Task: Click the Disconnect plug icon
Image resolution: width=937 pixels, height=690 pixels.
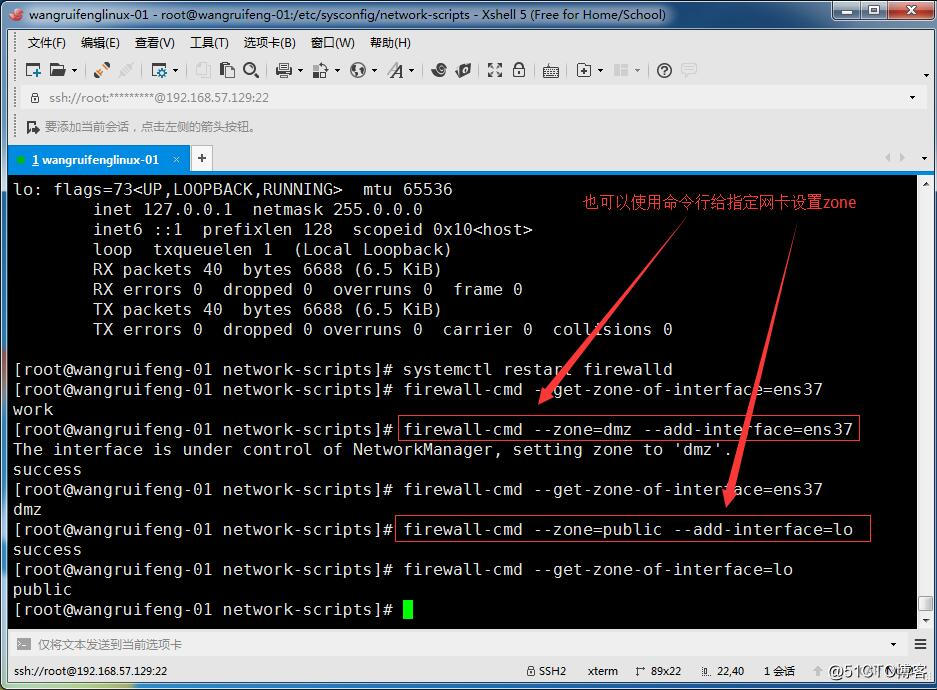Action: coord(125,70)
